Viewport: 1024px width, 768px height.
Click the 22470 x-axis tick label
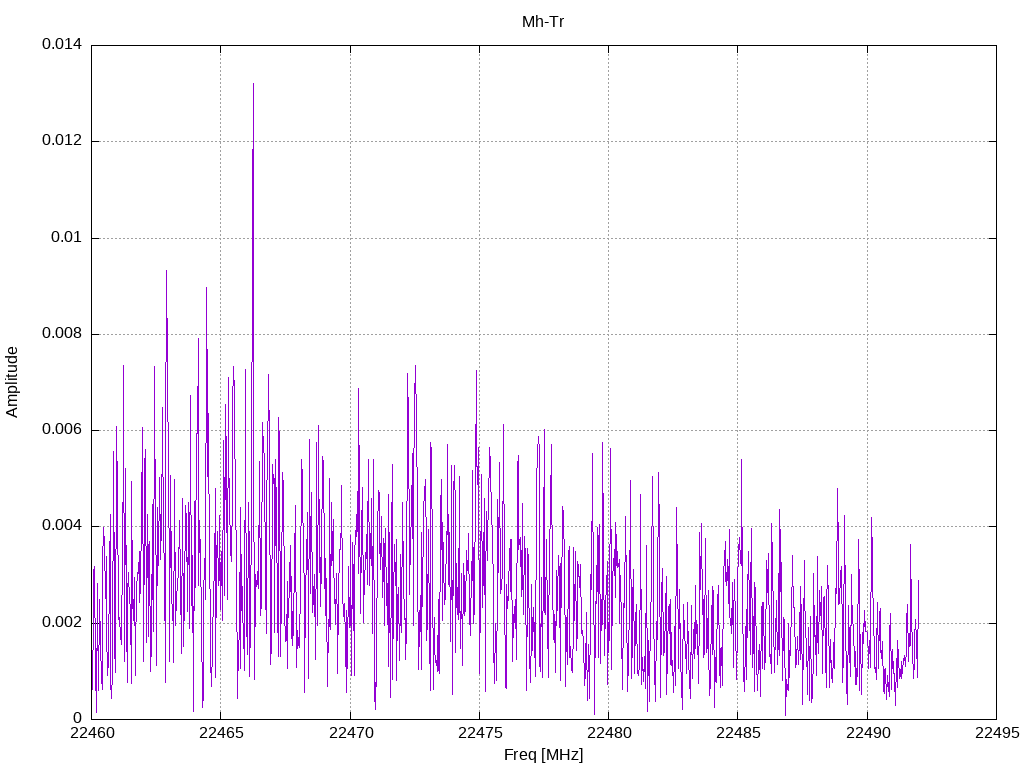(x=350, y=733)
